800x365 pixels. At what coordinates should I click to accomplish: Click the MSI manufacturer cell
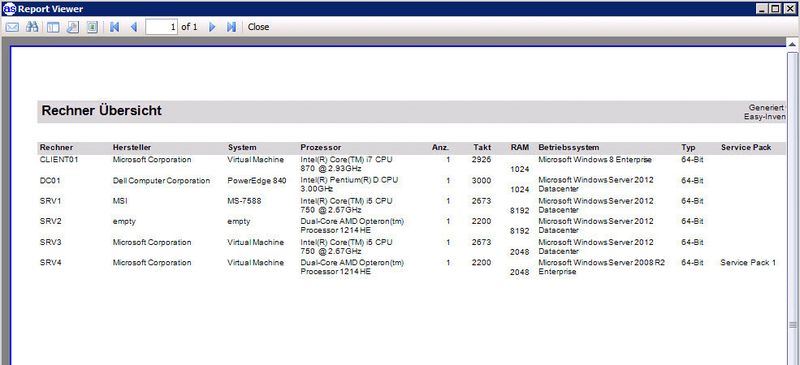tap(120, 201)
